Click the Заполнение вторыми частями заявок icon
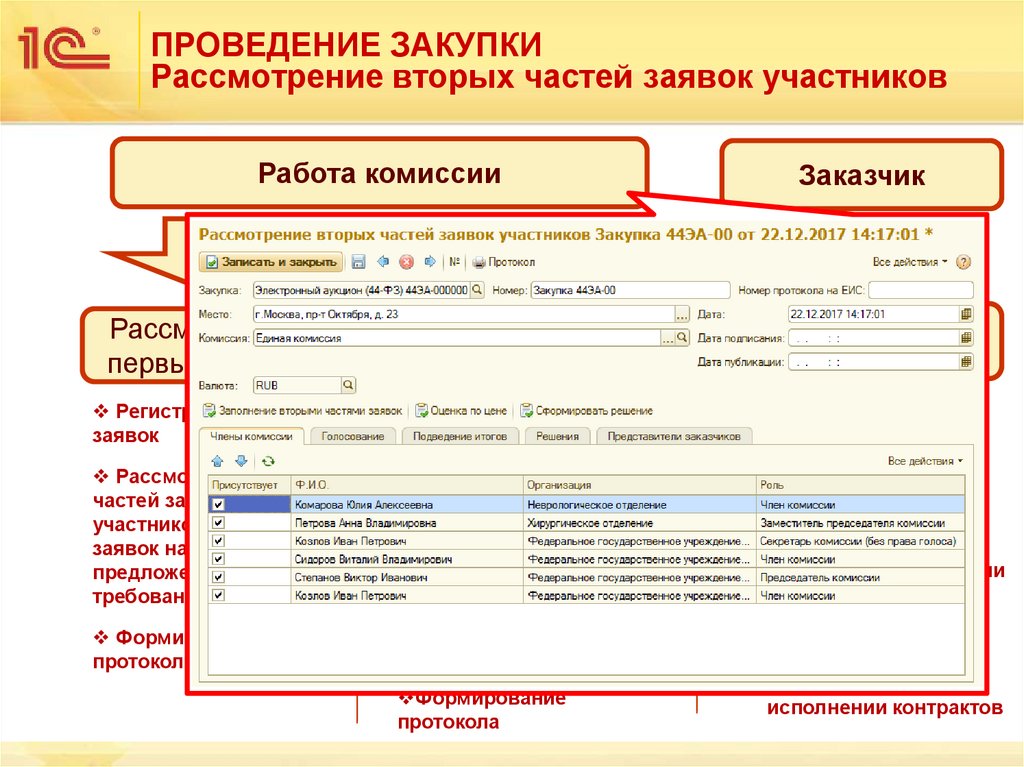This screenshot has width=1024, height=767. [x=208, y=410]
